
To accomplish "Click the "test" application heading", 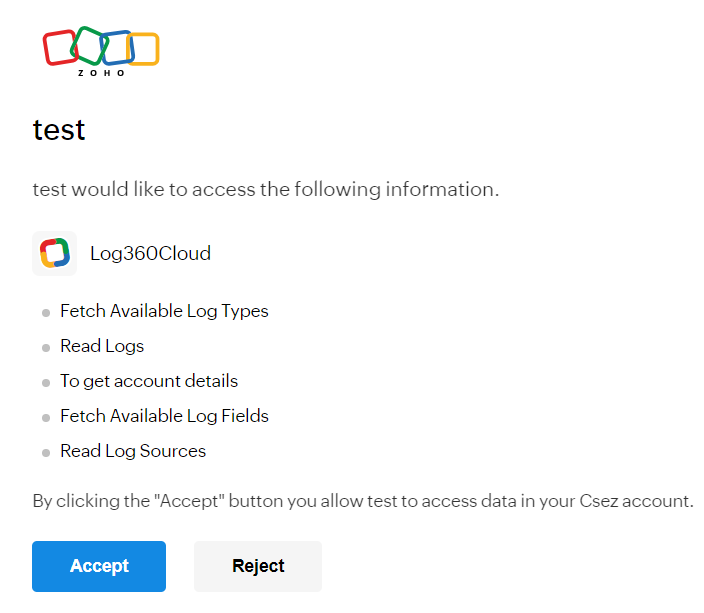I will tap(59, 130).
